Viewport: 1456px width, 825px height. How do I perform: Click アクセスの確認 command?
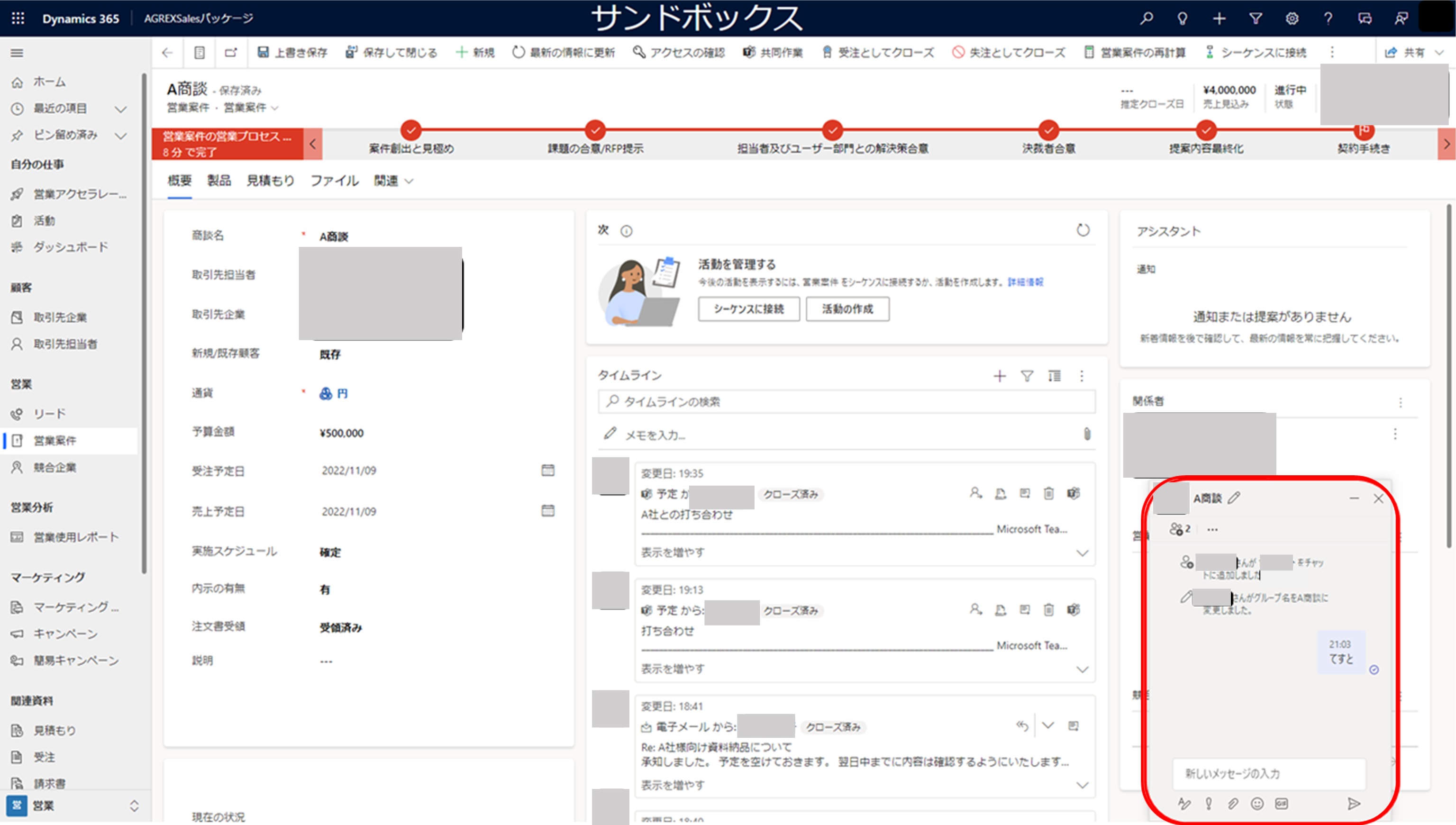coord(679,53)
